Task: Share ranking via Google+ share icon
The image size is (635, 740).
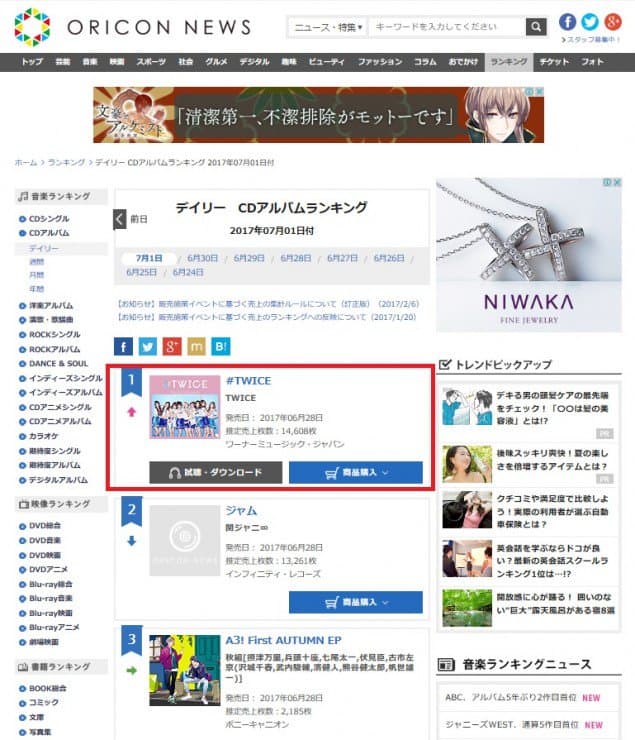Action: [x=172, y=347]
